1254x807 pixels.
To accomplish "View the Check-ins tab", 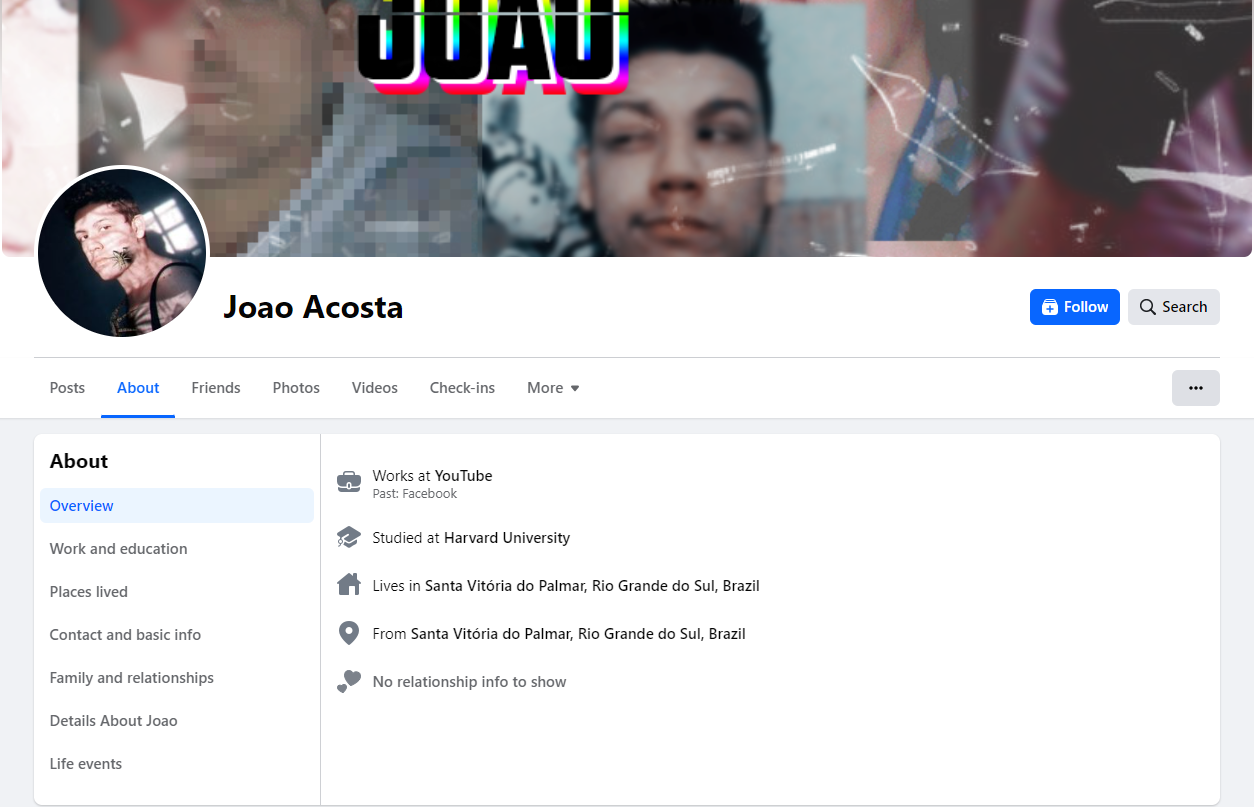I will pyautogui.click(x=462, y=388).
